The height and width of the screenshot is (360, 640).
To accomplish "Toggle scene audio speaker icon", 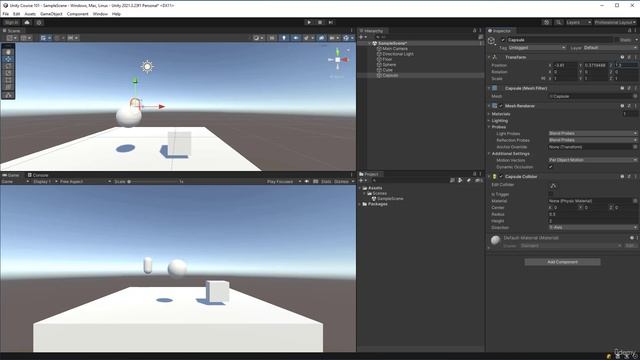I will [x=296, y=38].
